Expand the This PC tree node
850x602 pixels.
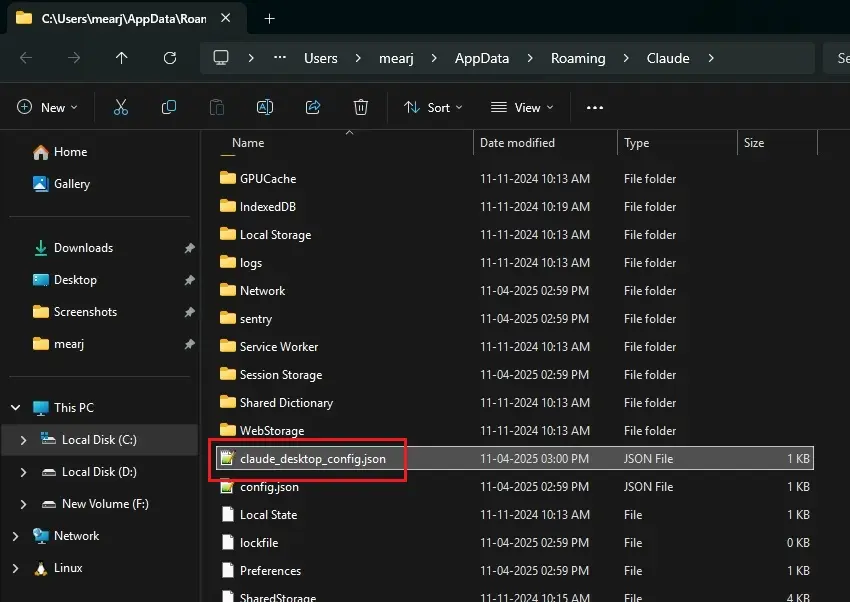point(16,408)
